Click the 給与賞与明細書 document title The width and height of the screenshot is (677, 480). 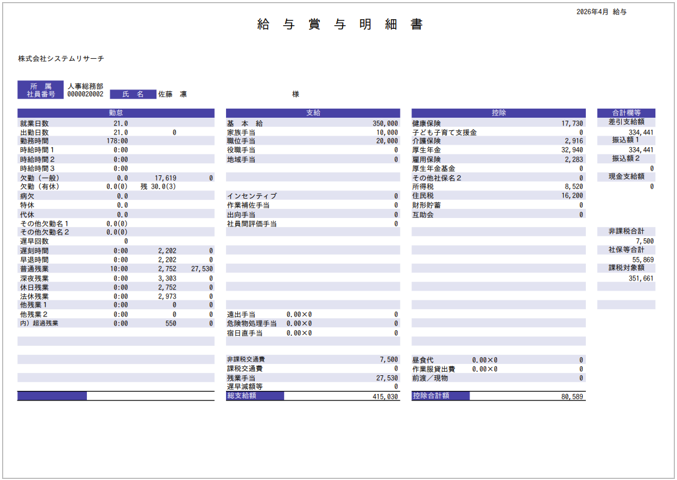[338, 25]
